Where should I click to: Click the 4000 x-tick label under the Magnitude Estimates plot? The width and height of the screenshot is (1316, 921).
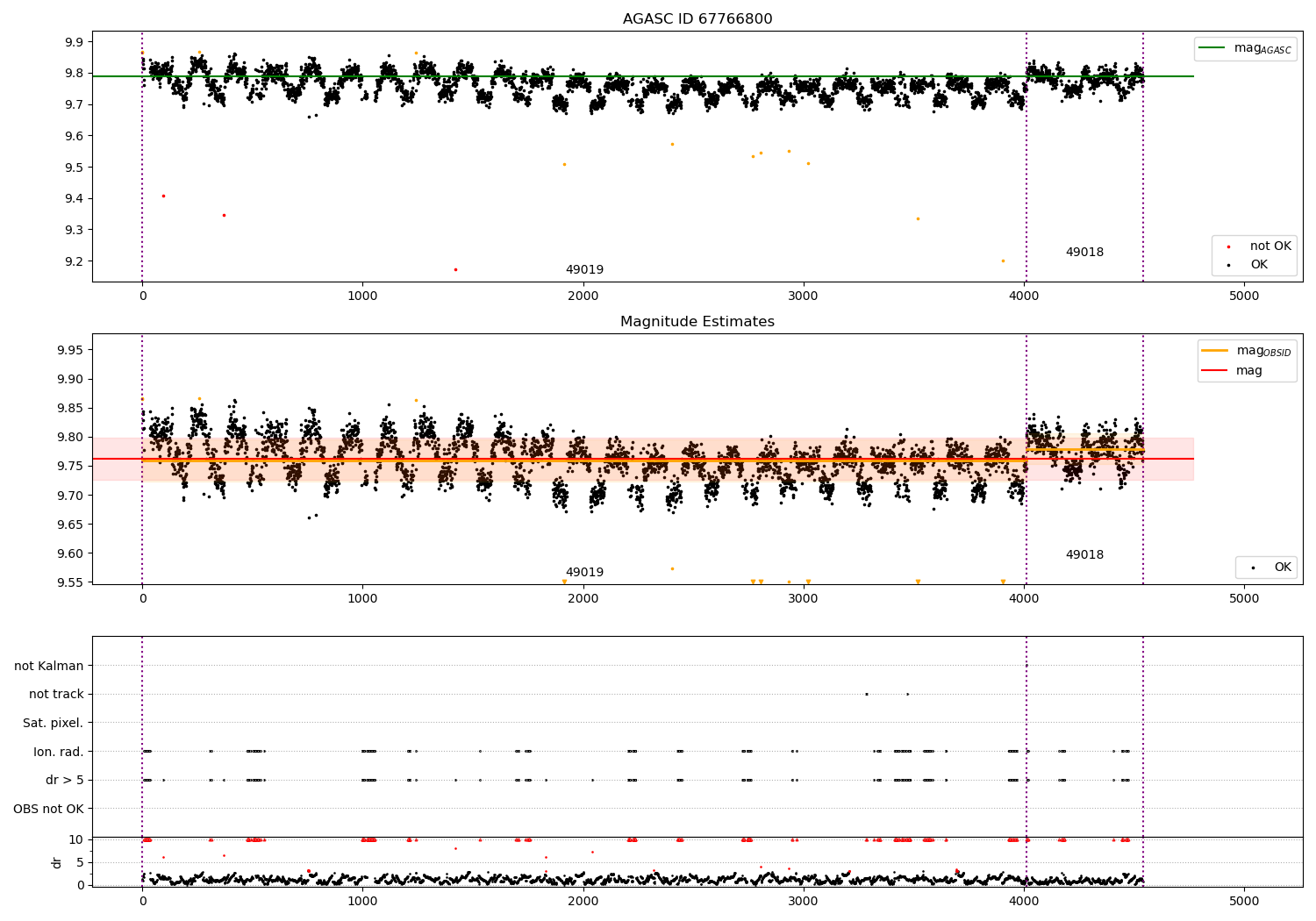(x=1024, y=599)
